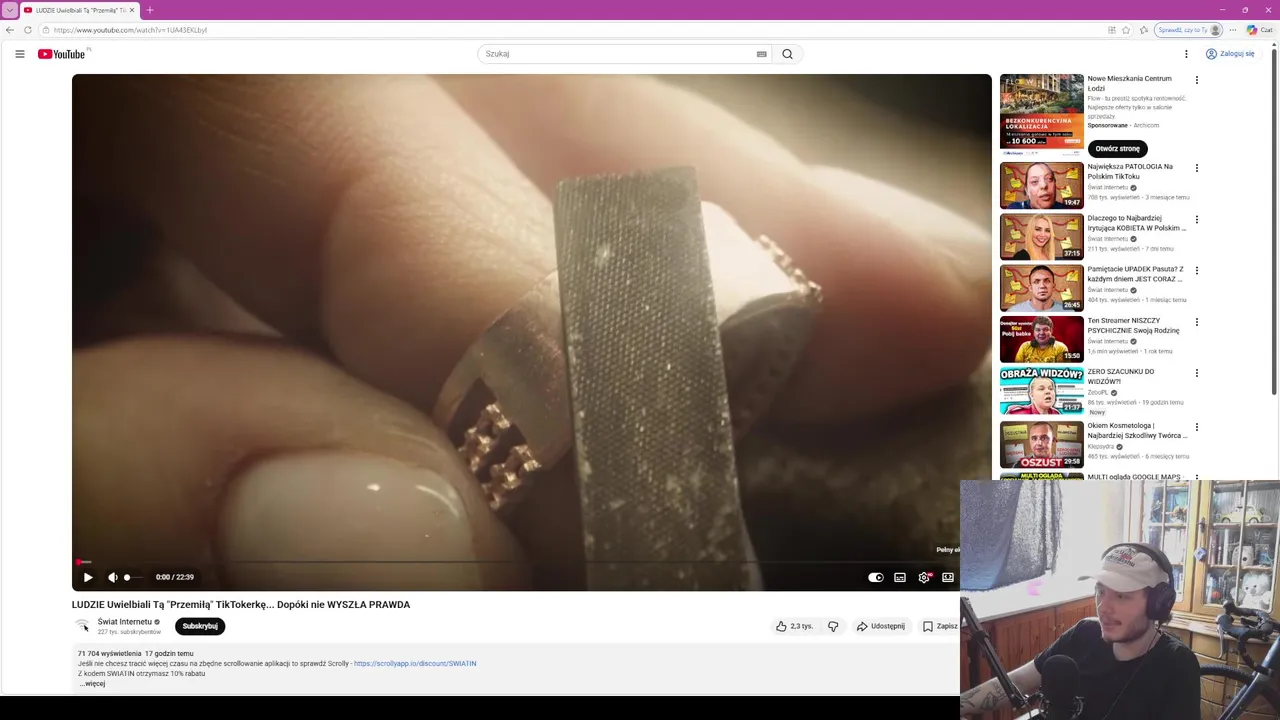Open options for Okiem Kosmetologa video
Image resolution: width=1280 pixels, height=720 pixels.
click(1197, 427)
